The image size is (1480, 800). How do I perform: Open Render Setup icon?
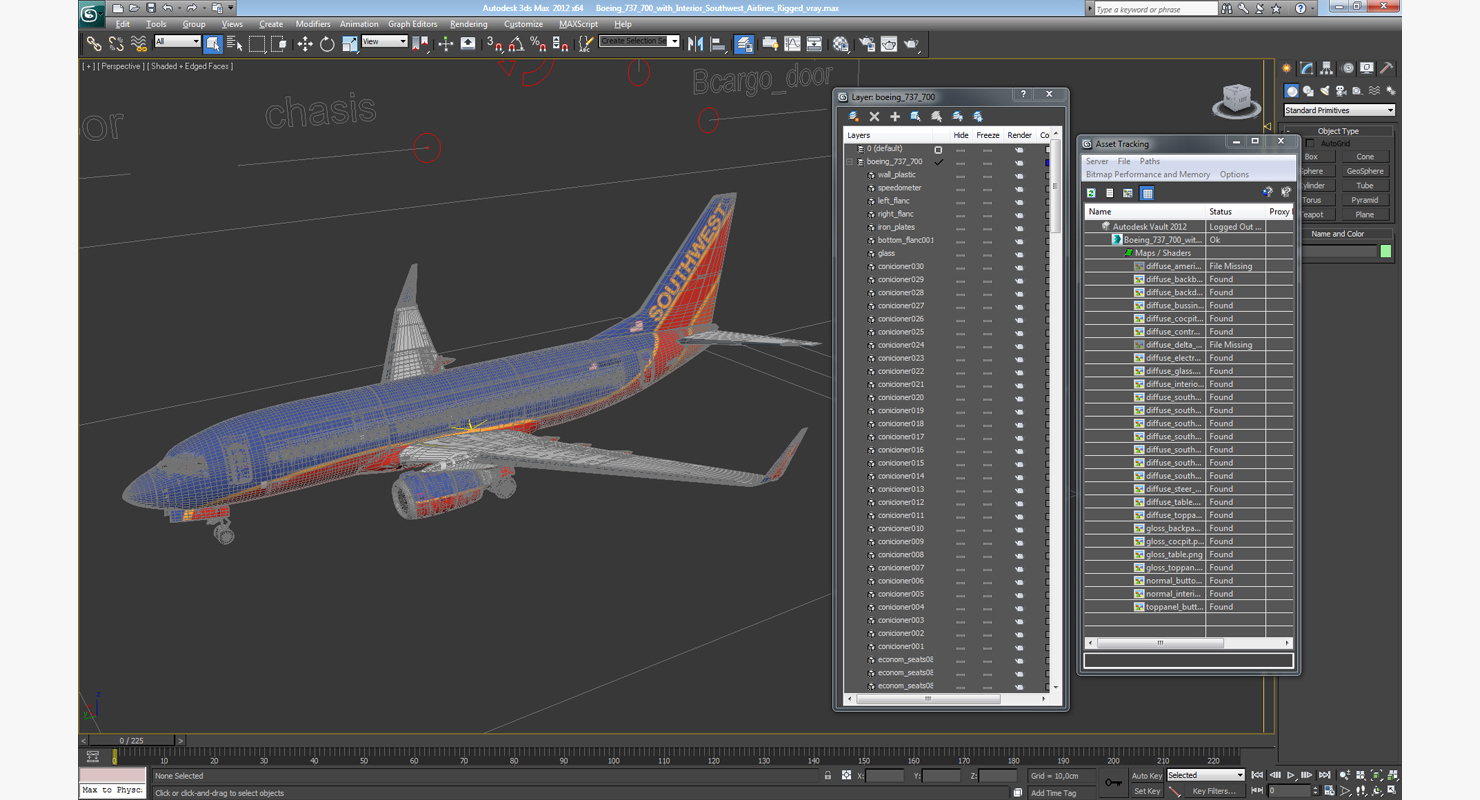tap(866, 44)
